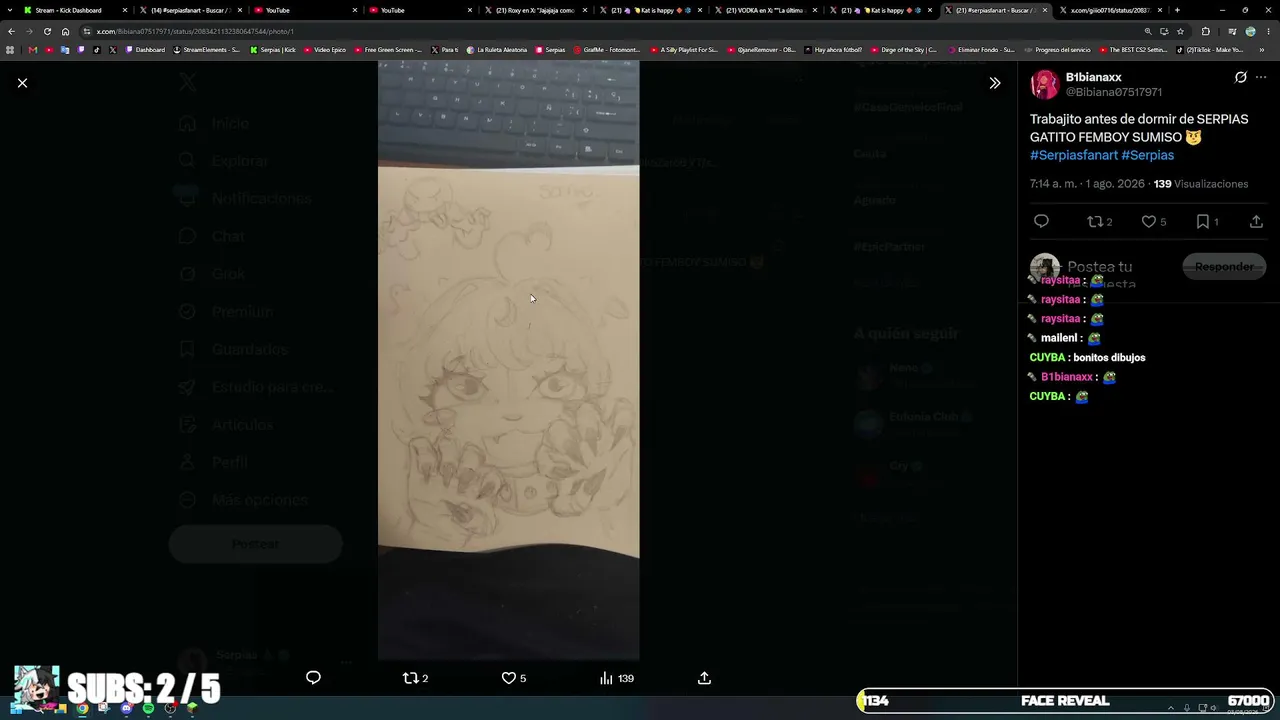
Task: Reload the current page
Action: tap(47, 31)
